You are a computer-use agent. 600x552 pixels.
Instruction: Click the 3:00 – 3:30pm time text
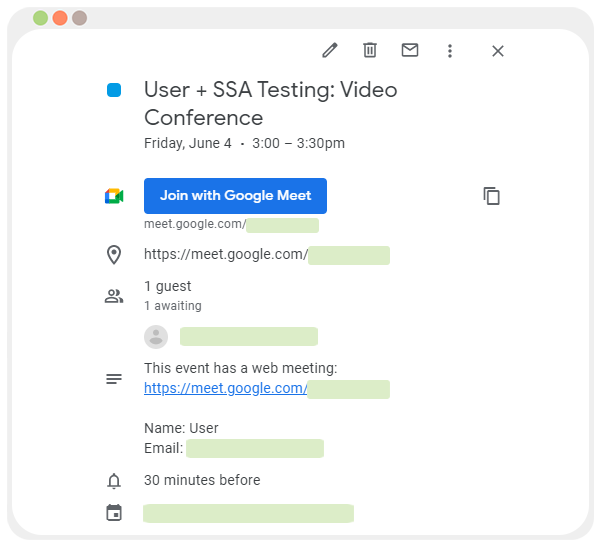[298, 143]
